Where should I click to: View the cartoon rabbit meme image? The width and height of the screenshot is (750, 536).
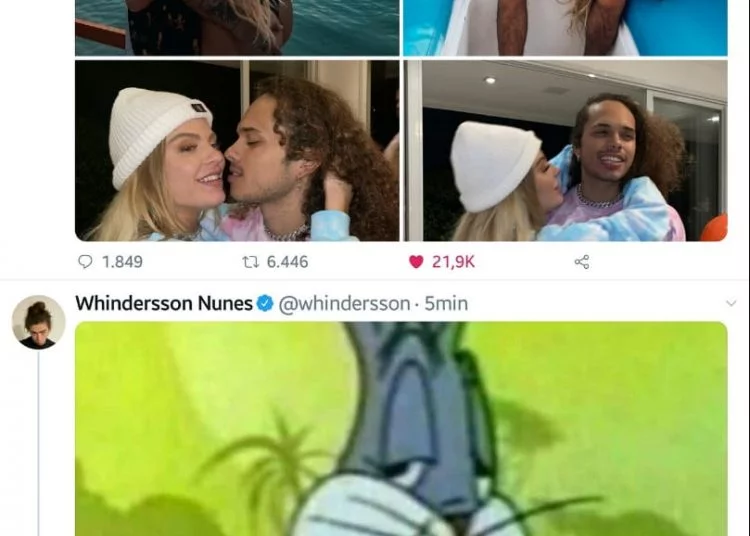[x=401, y=428]
